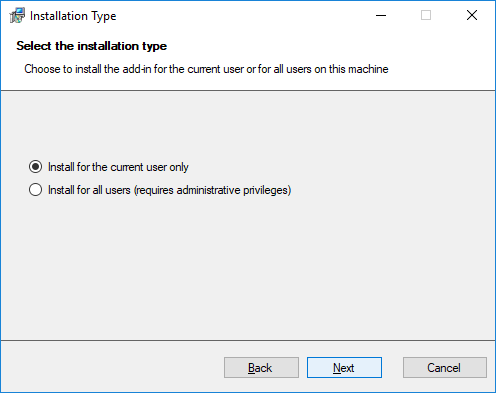Cancel the add-in installation
The image size is (496, 393).
(x=445, y=368)
